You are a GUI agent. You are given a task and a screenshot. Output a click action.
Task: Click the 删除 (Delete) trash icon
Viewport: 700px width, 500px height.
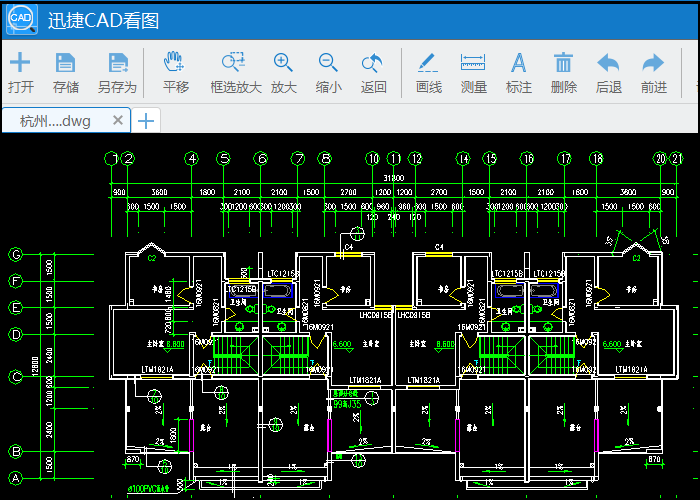click(x=564, y=72)
